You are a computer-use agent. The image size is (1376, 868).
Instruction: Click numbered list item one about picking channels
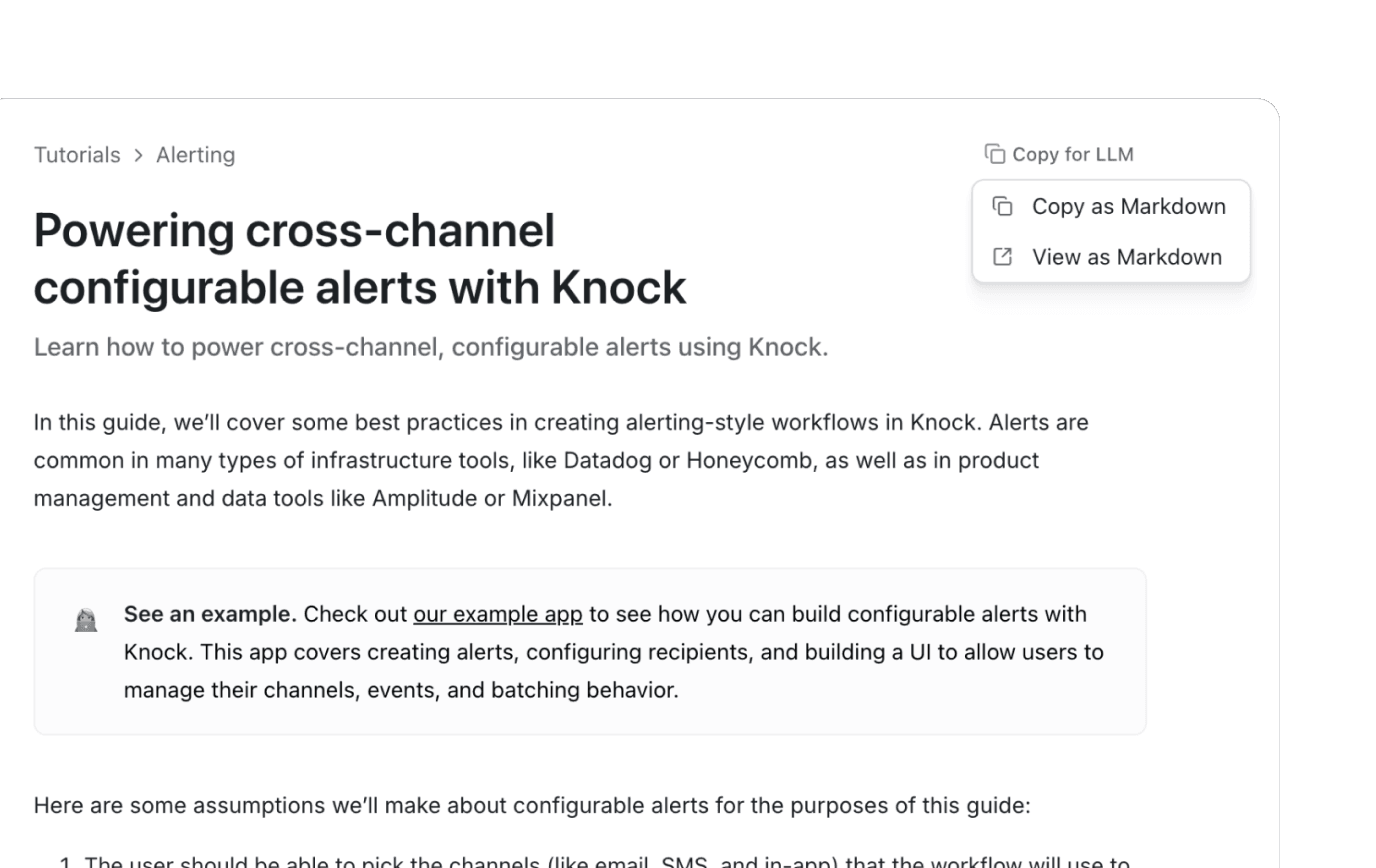point(597,860)
